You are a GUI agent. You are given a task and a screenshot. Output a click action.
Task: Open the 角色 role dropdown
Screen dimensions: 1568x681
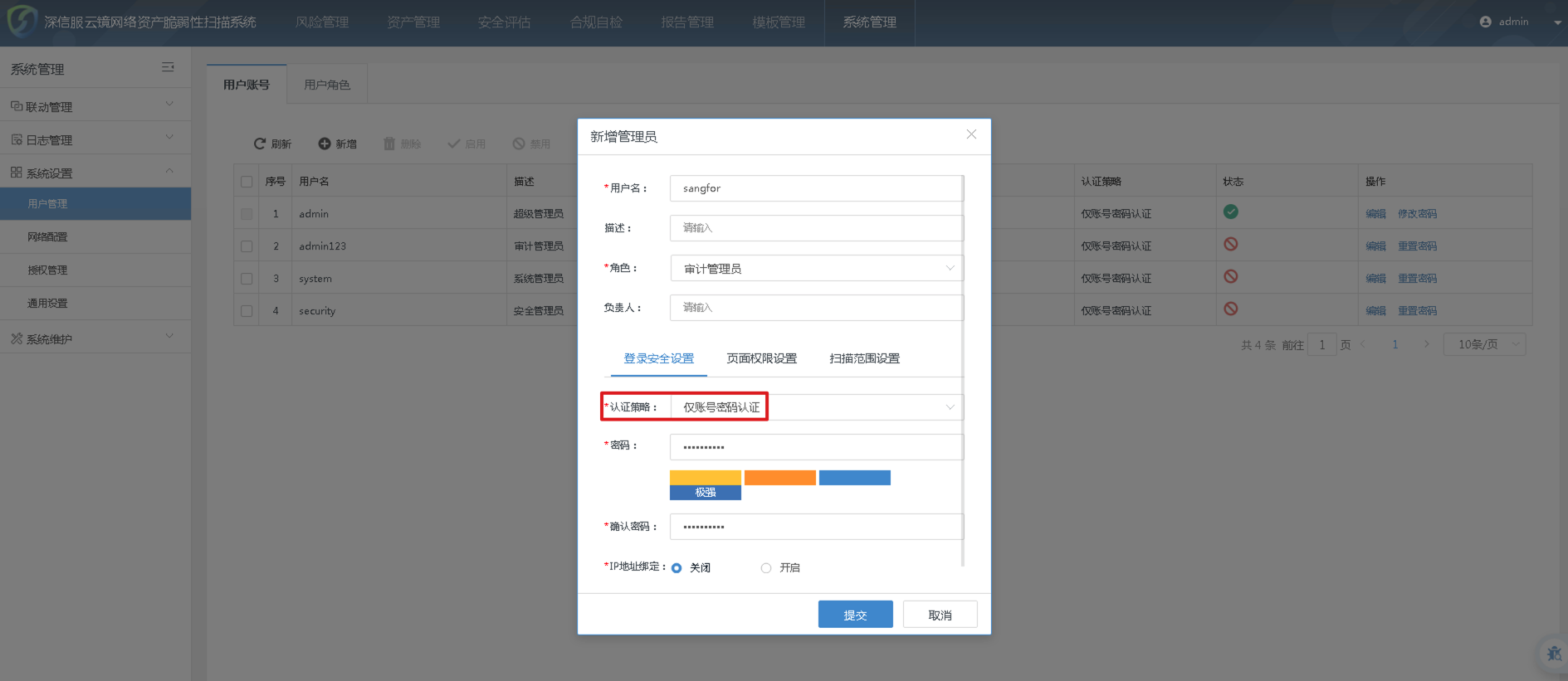817,268
